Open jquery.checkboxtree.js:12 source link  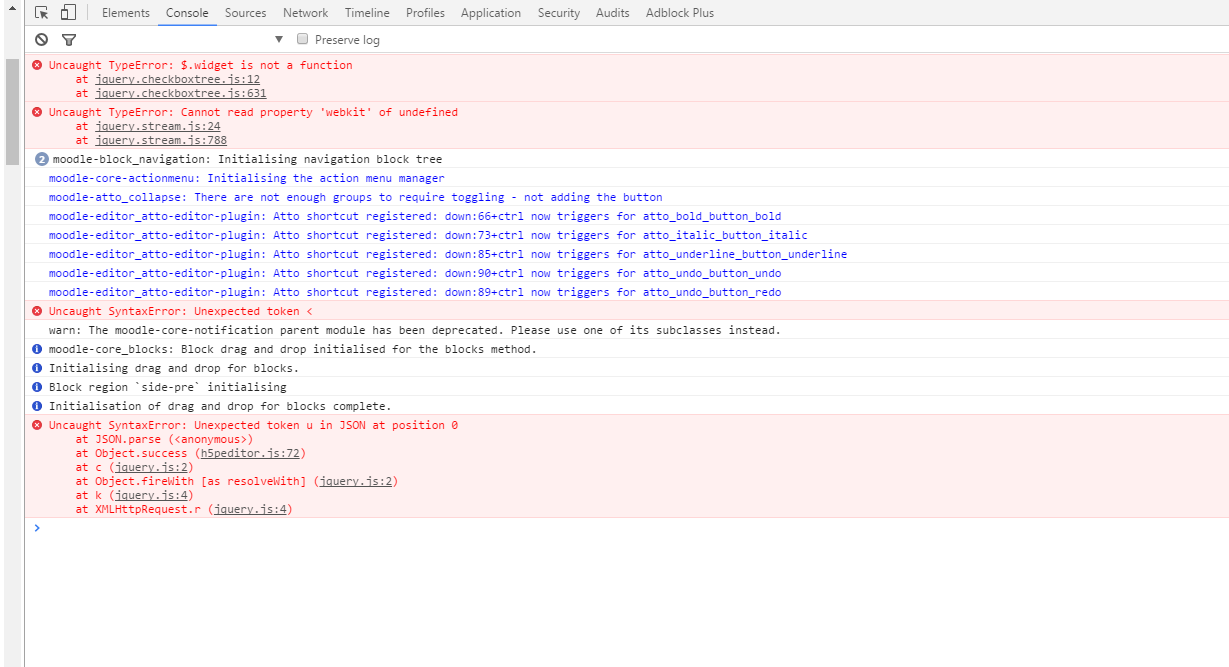(x=178, y=79)
